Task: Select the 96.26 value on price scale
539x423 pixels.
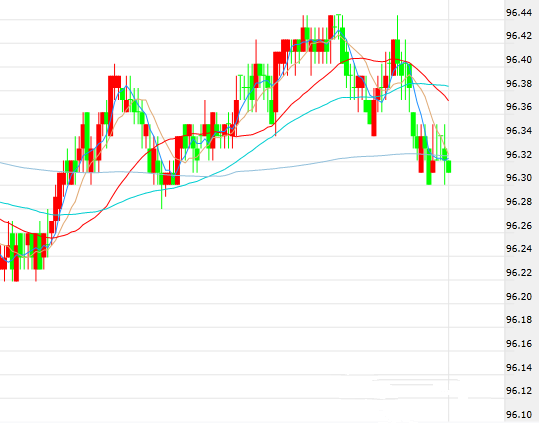Action: [x=519, y=226]
